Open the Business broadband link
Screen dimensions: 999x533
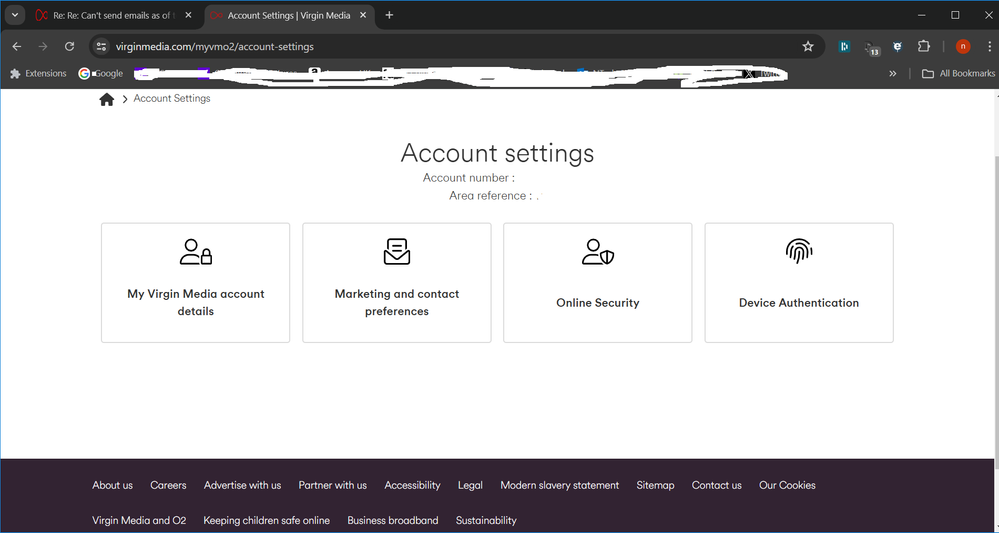(392, 520)
